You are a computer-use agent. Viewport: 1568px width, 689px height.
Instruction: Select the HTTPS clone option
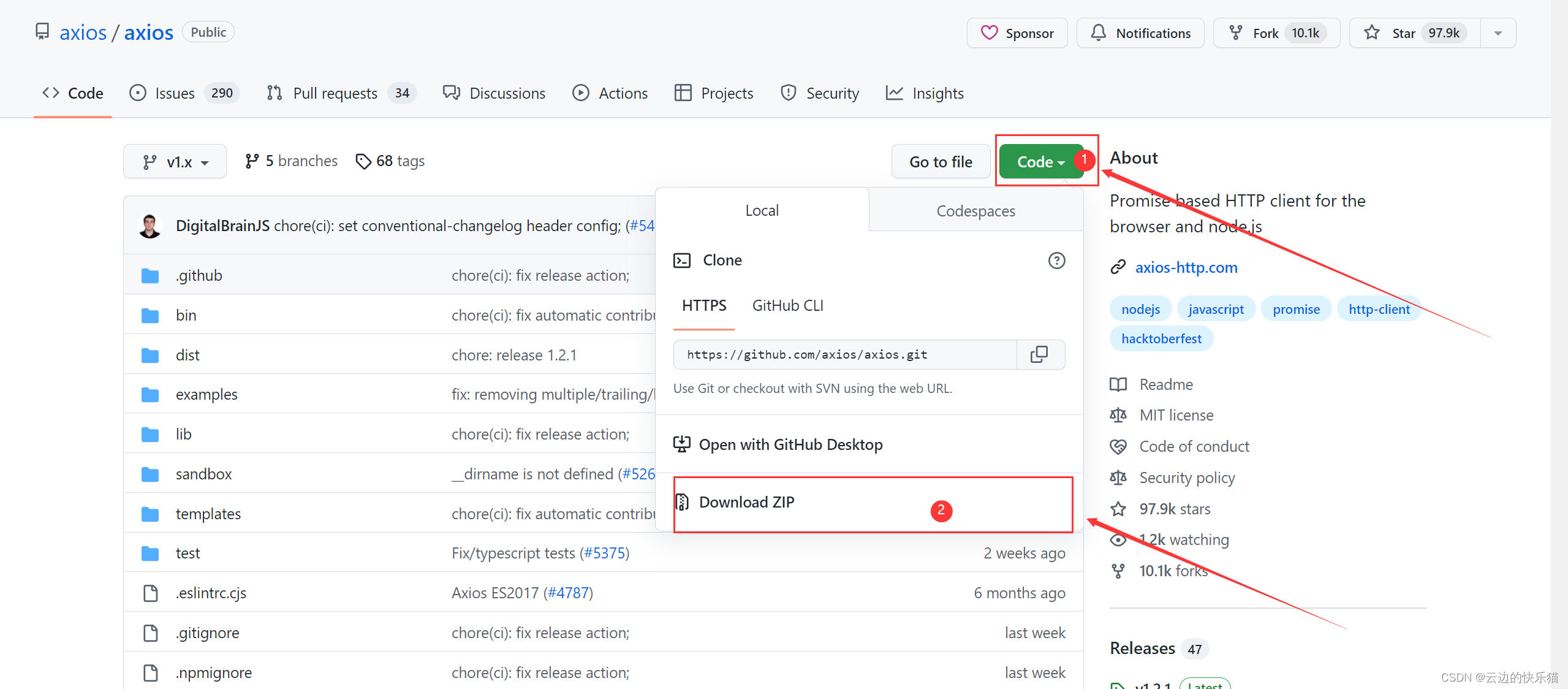point(704,305)
